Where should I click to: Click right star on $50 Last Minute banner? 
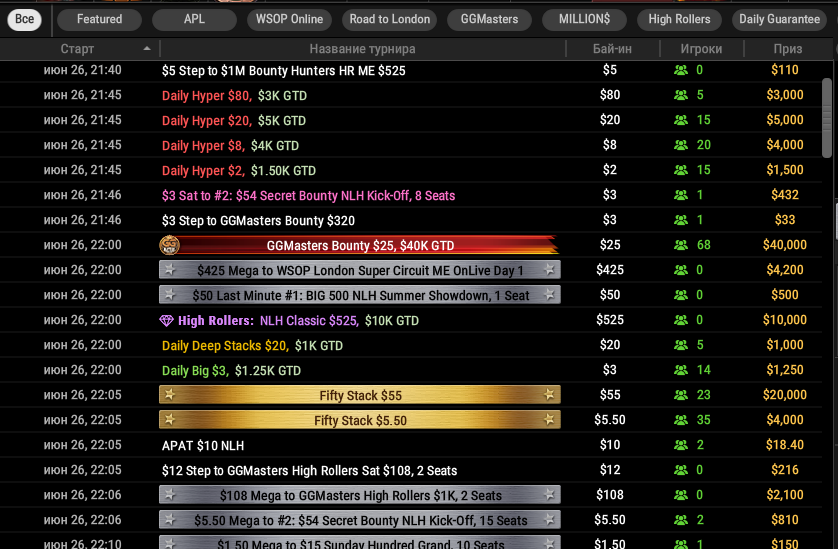[x=549, y=295]
